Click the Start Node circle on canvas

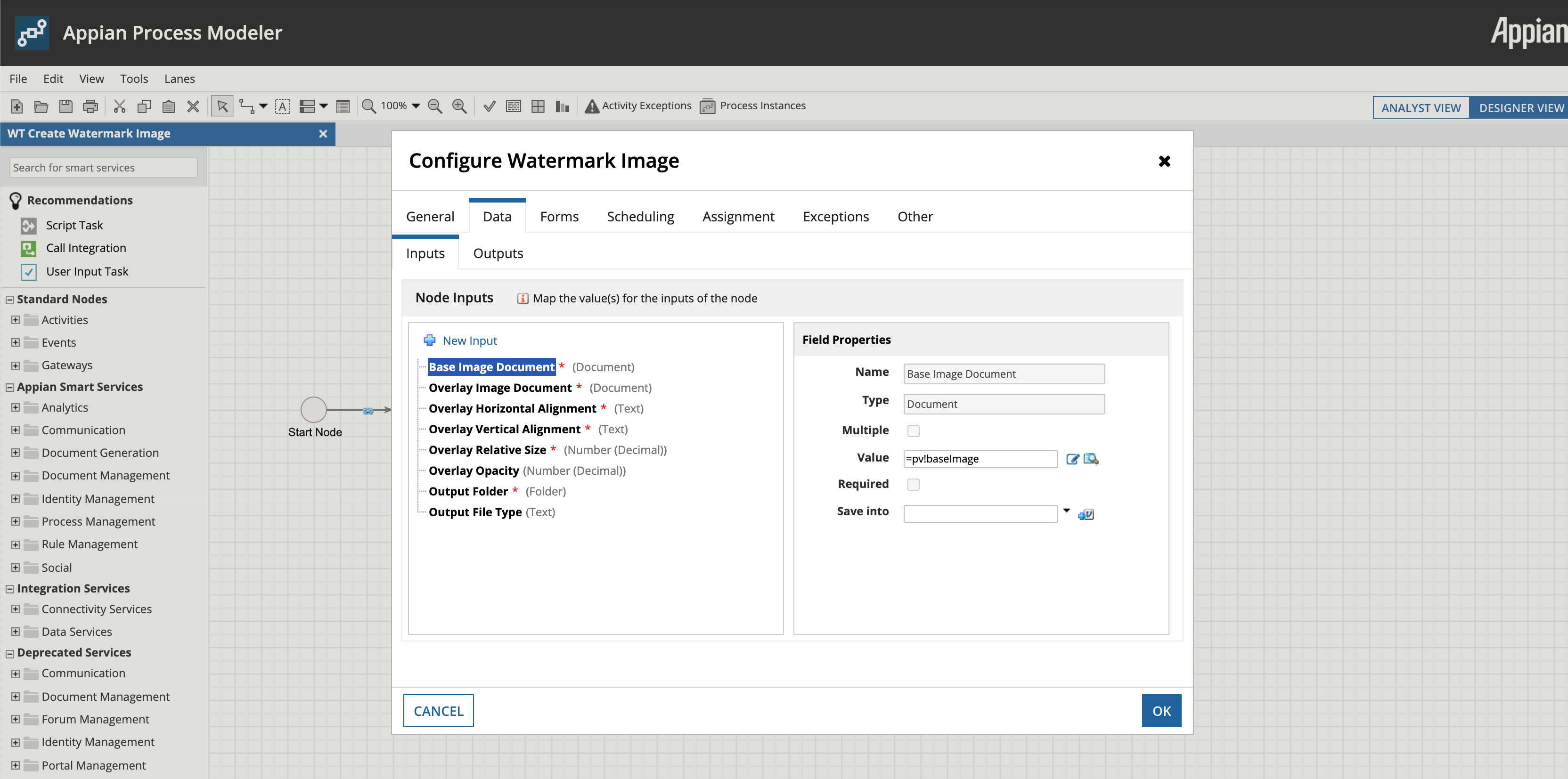[313, 410]
